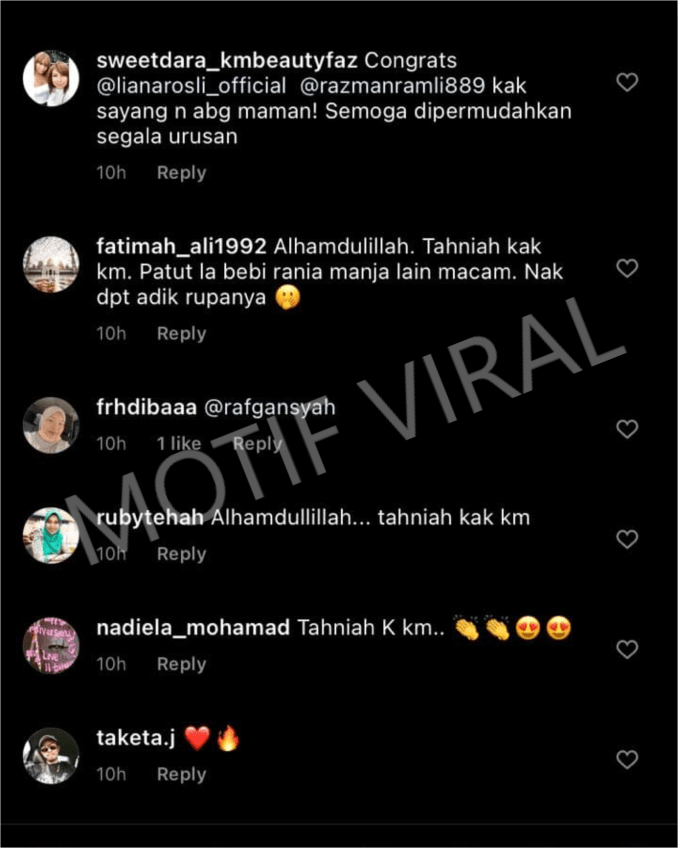
Task: Open sweetdara_kmbeautyfaz's profile picture
Action: tap(51, 78)
